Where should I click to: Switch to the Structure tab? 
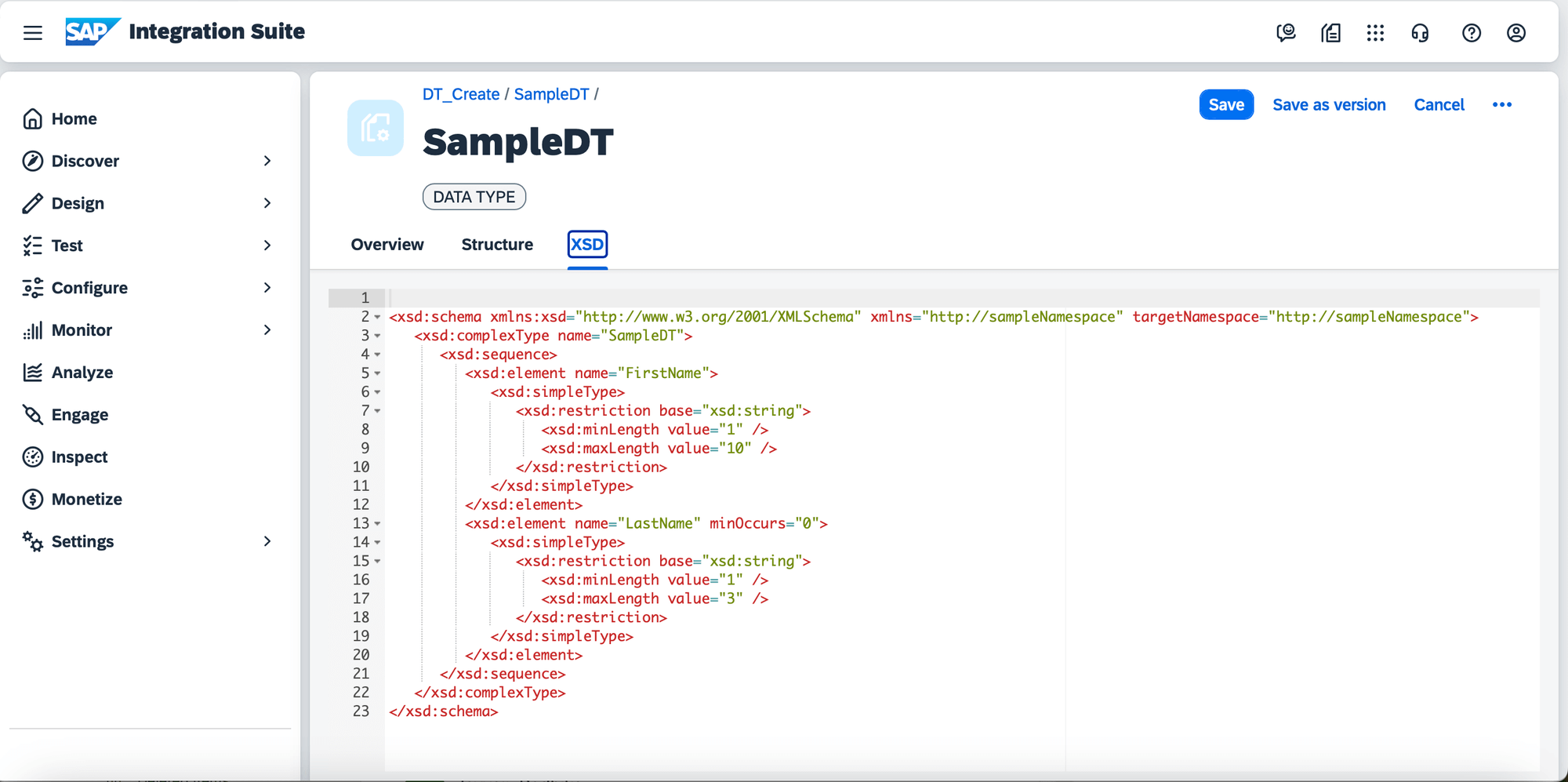coord(497,245)
